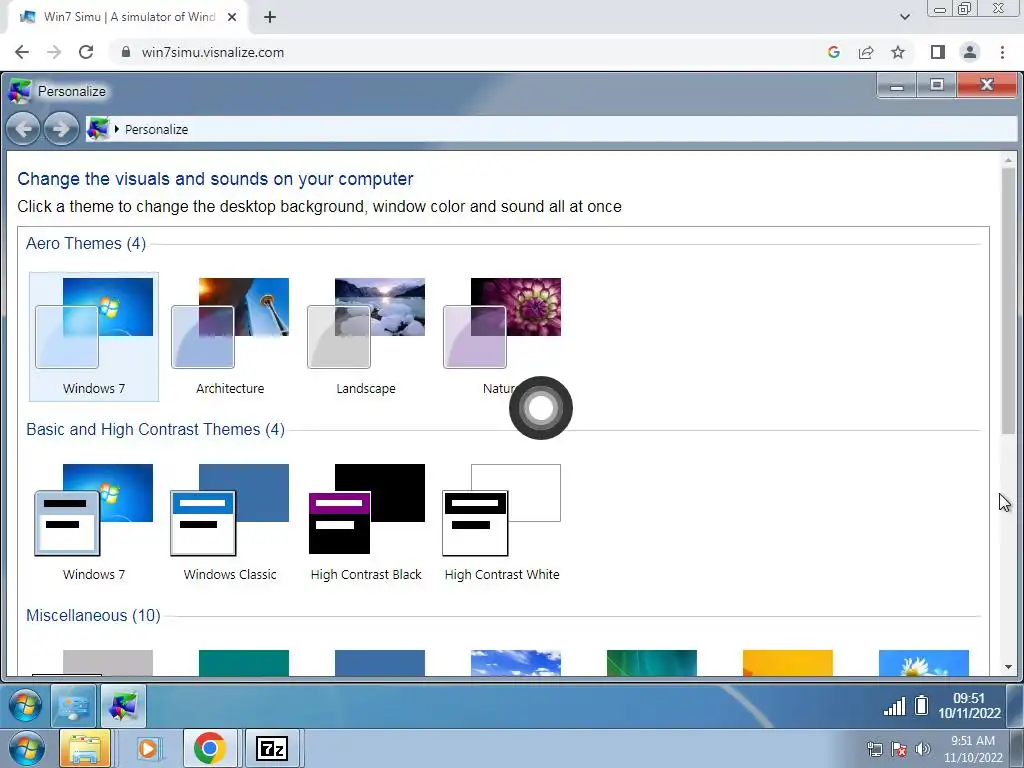The image size is (1024, 768).
Task: Click Personalize breadcrumb text
Action: click(x=157, y=129)
